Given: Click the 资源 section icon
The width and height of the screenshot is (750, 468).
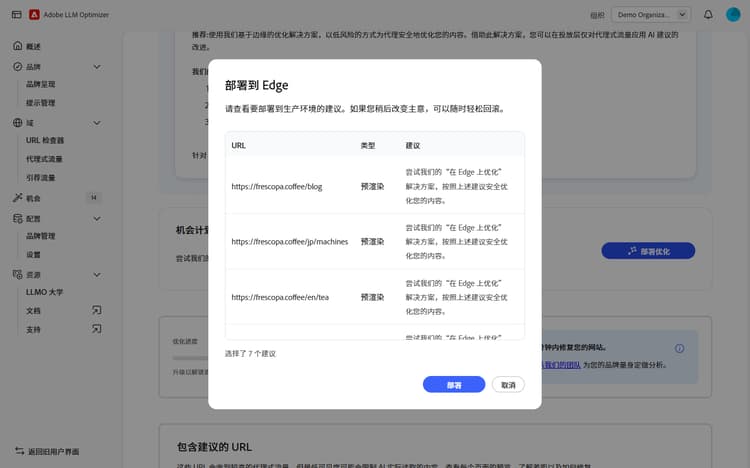Looking at the screenshot, I should (x=18, y=274).
